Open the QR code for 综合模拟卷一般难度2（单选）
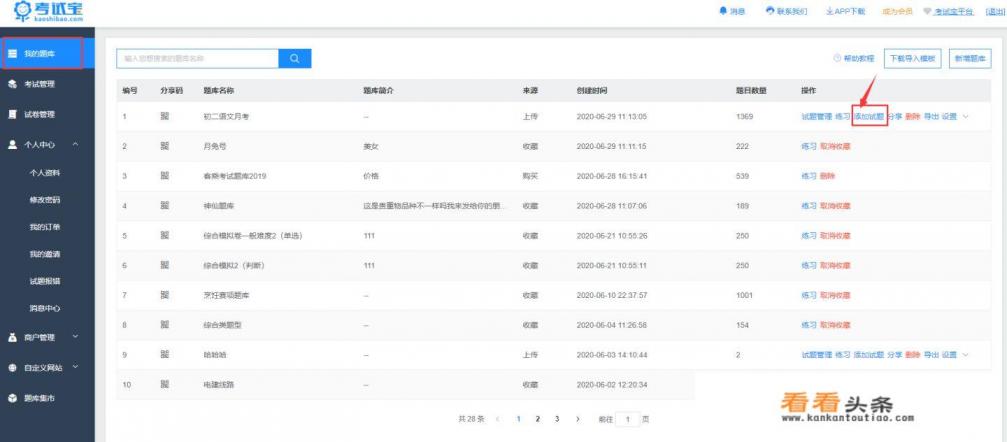The image size is (1007, 442). click(x=164, y=236)
